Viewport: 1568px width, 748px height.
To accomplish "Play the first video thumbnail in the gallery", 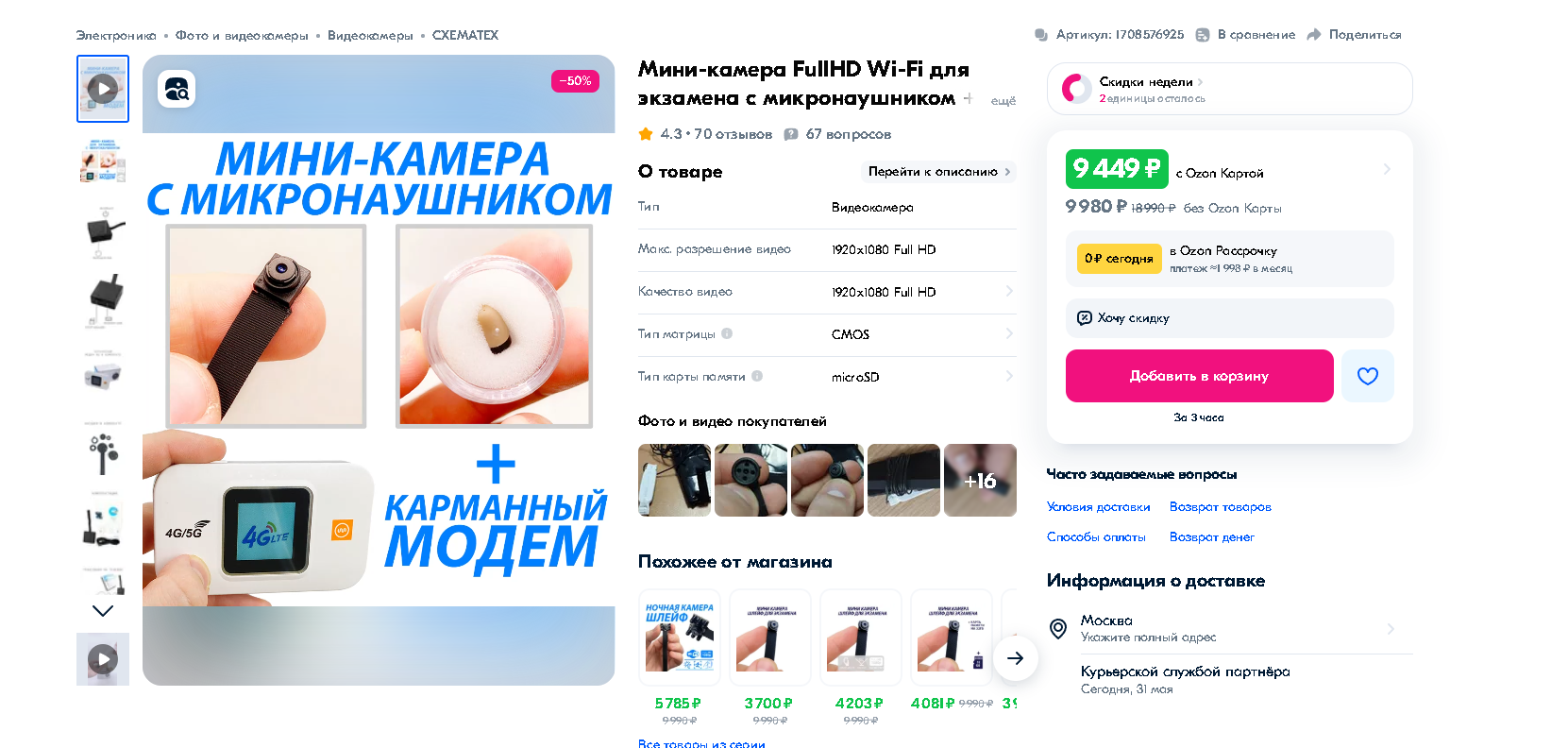I will [x=103, y=89].
